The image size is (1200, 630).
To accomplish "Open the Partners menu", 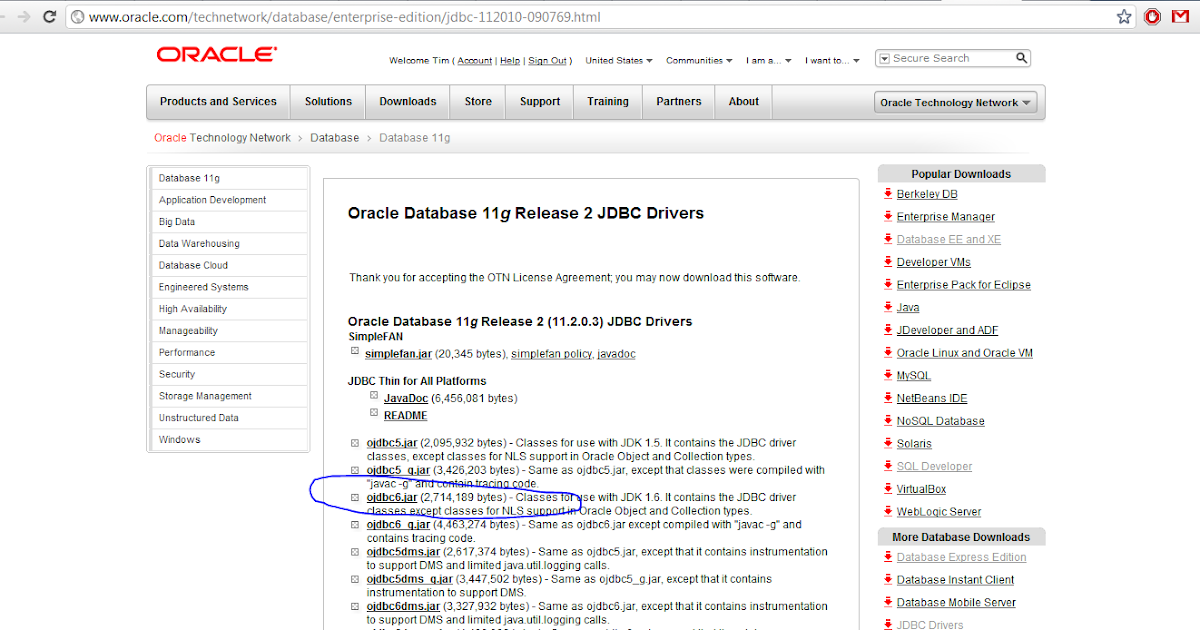I will (x=679, y=101).
